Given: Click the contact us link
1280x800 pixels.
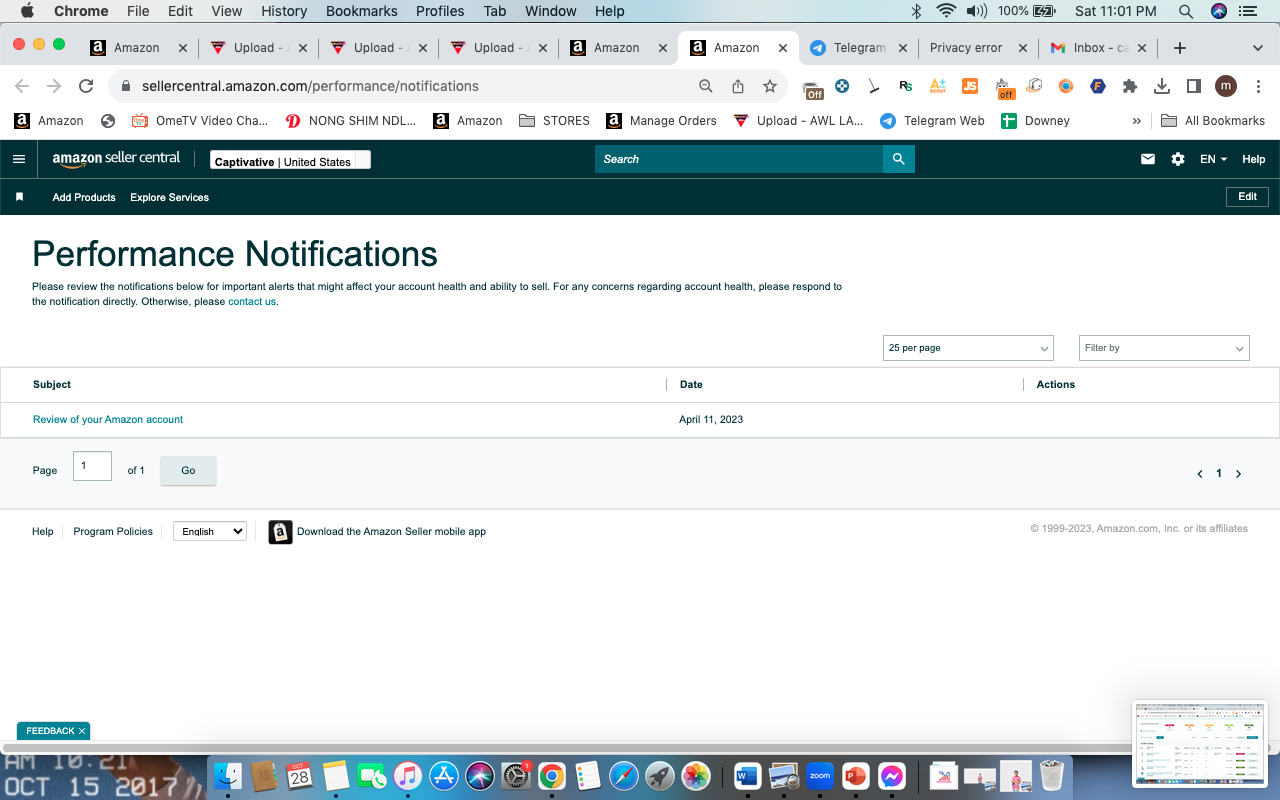Looking at the screenshot, I should [x=252, y=302].
